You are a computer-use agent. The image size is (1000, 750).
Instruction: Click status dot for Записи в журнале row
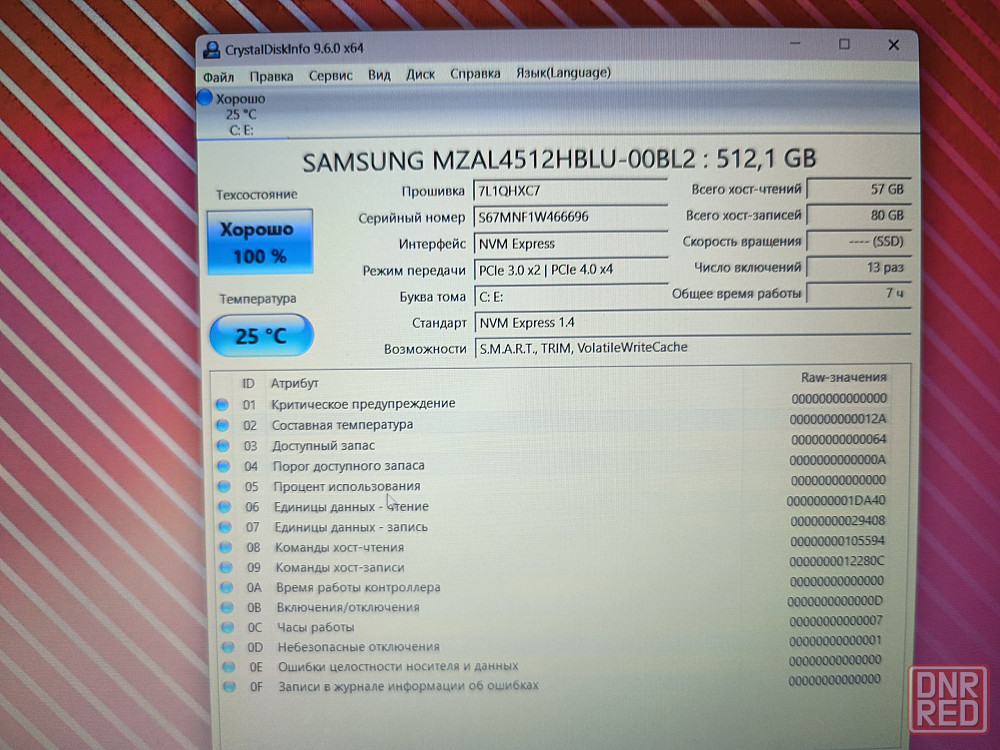[x=229, y=687]
